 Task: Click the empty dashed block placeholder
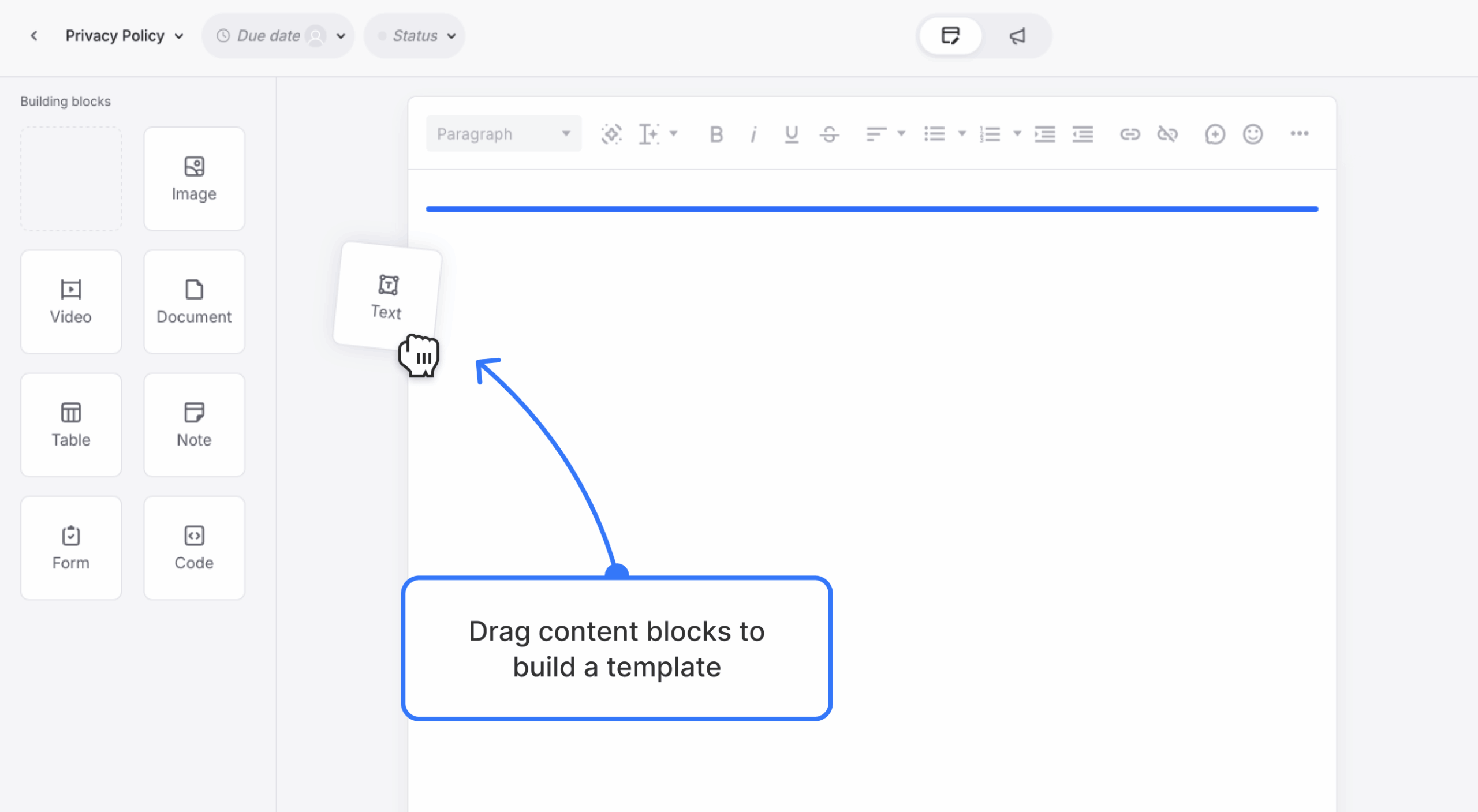point(71,179)
